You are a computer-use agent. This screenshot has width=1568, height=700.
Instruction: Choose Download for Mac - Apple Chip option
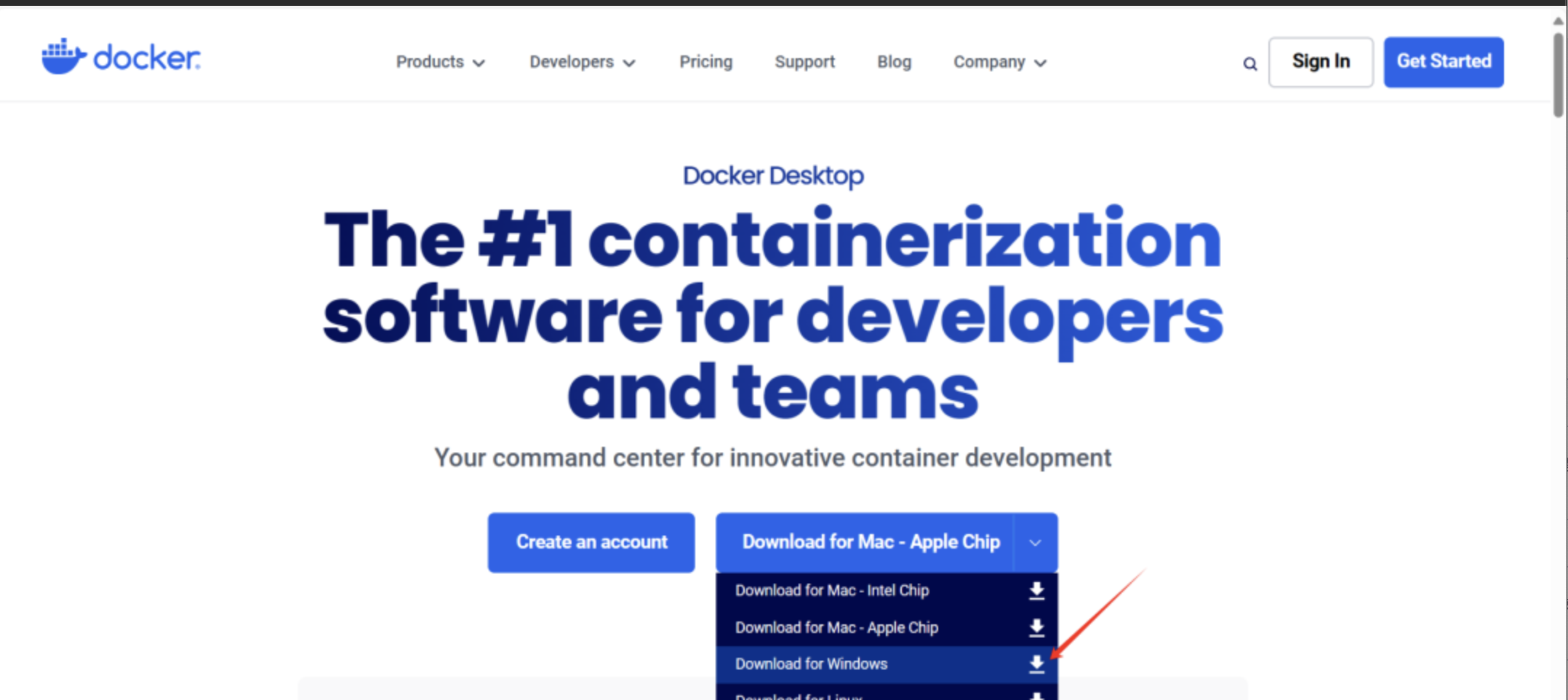point(887,628)
